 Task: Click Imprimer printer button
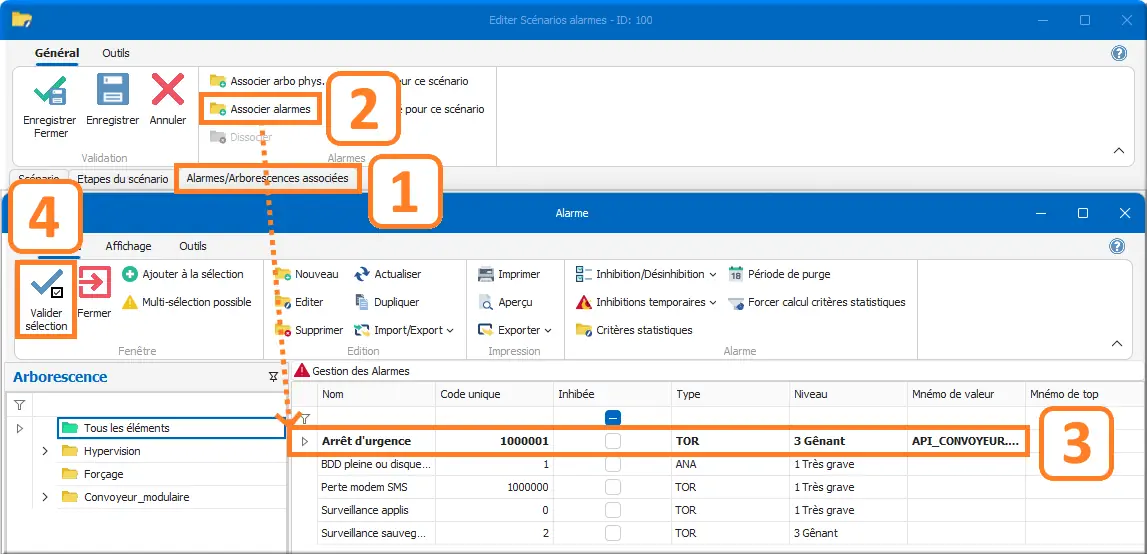[x=509, y=274]
